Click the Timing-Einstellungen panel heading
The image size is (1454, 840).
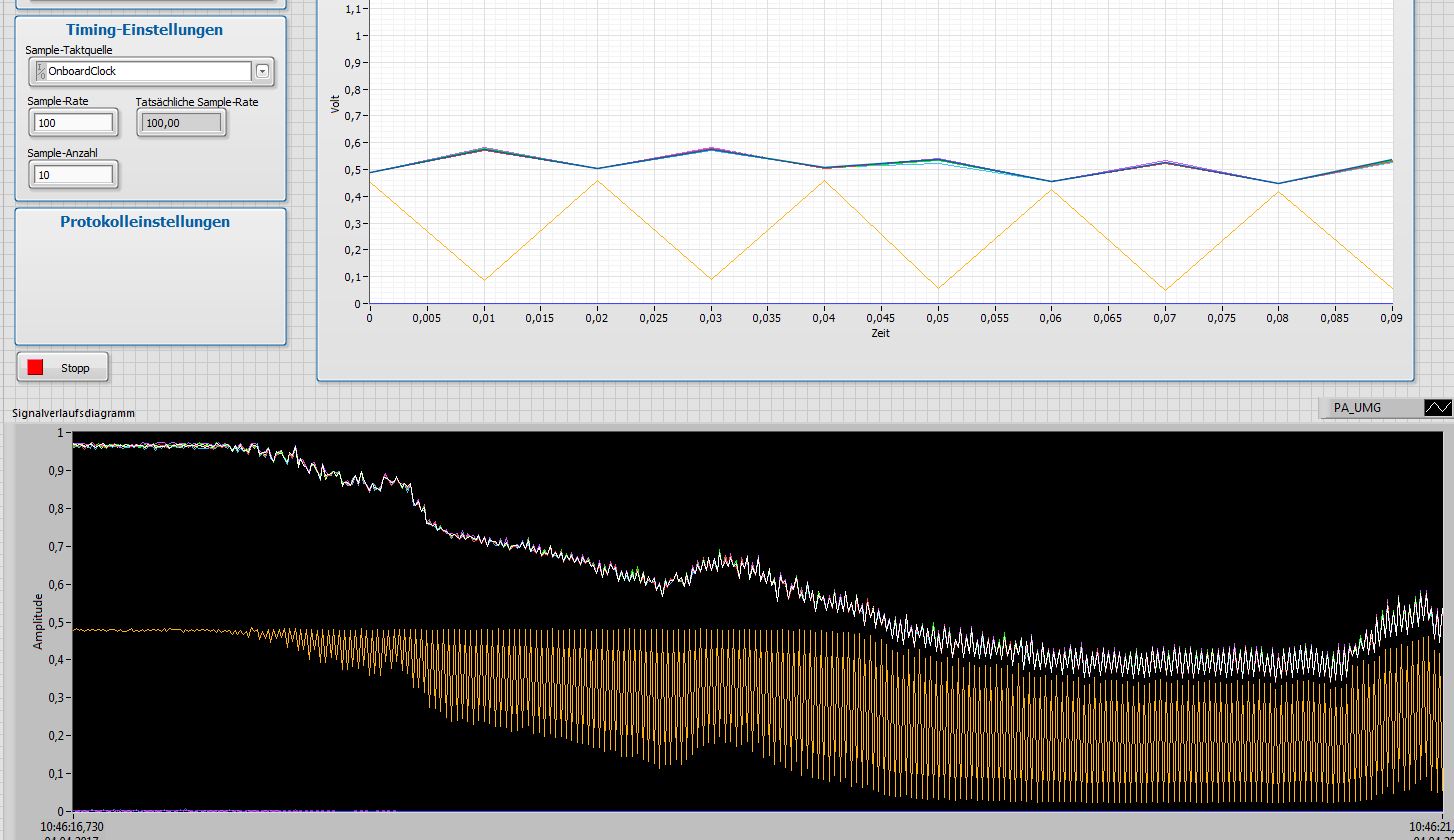coord(144,30)
